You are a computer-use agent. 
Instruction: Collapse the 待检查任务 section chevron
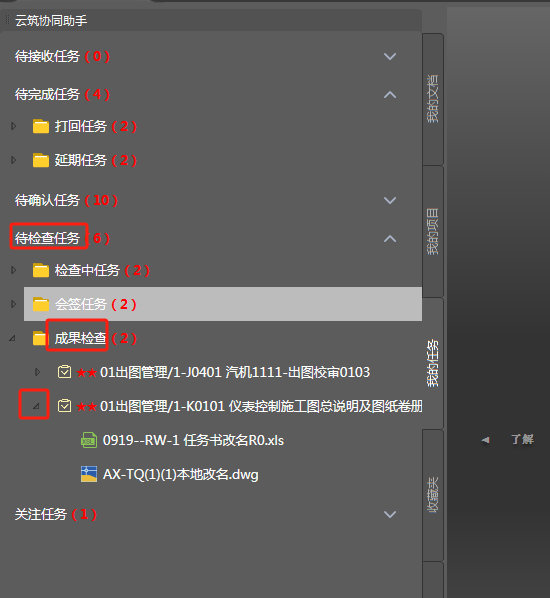pyautogui.click(x=390, y=239)
